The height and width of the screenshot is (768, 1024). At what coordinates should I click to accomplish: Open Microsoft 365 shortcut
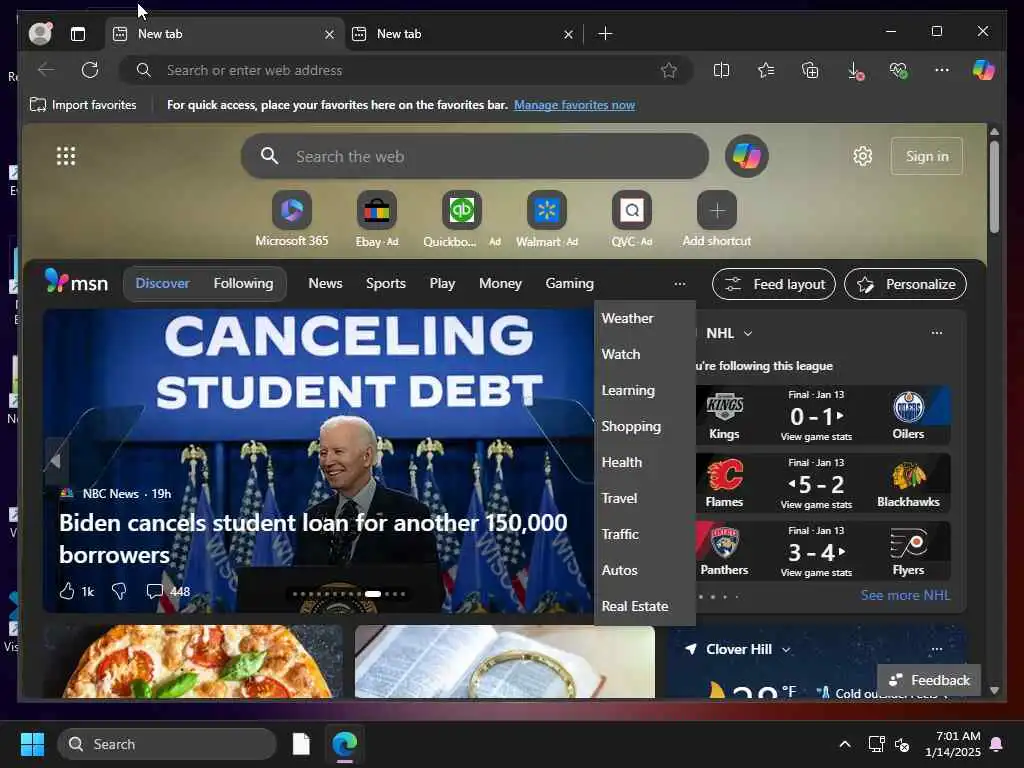[x=292, y=219]
